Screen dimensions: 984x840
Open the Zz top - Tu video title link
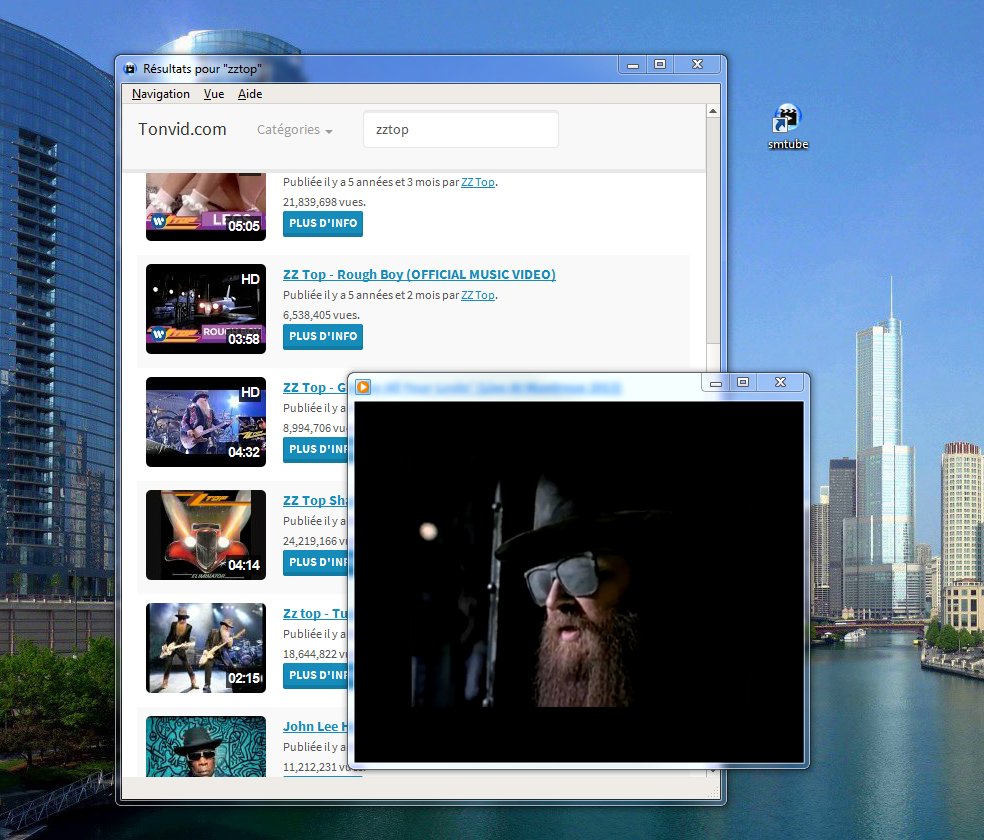click(x=315, y=613)
